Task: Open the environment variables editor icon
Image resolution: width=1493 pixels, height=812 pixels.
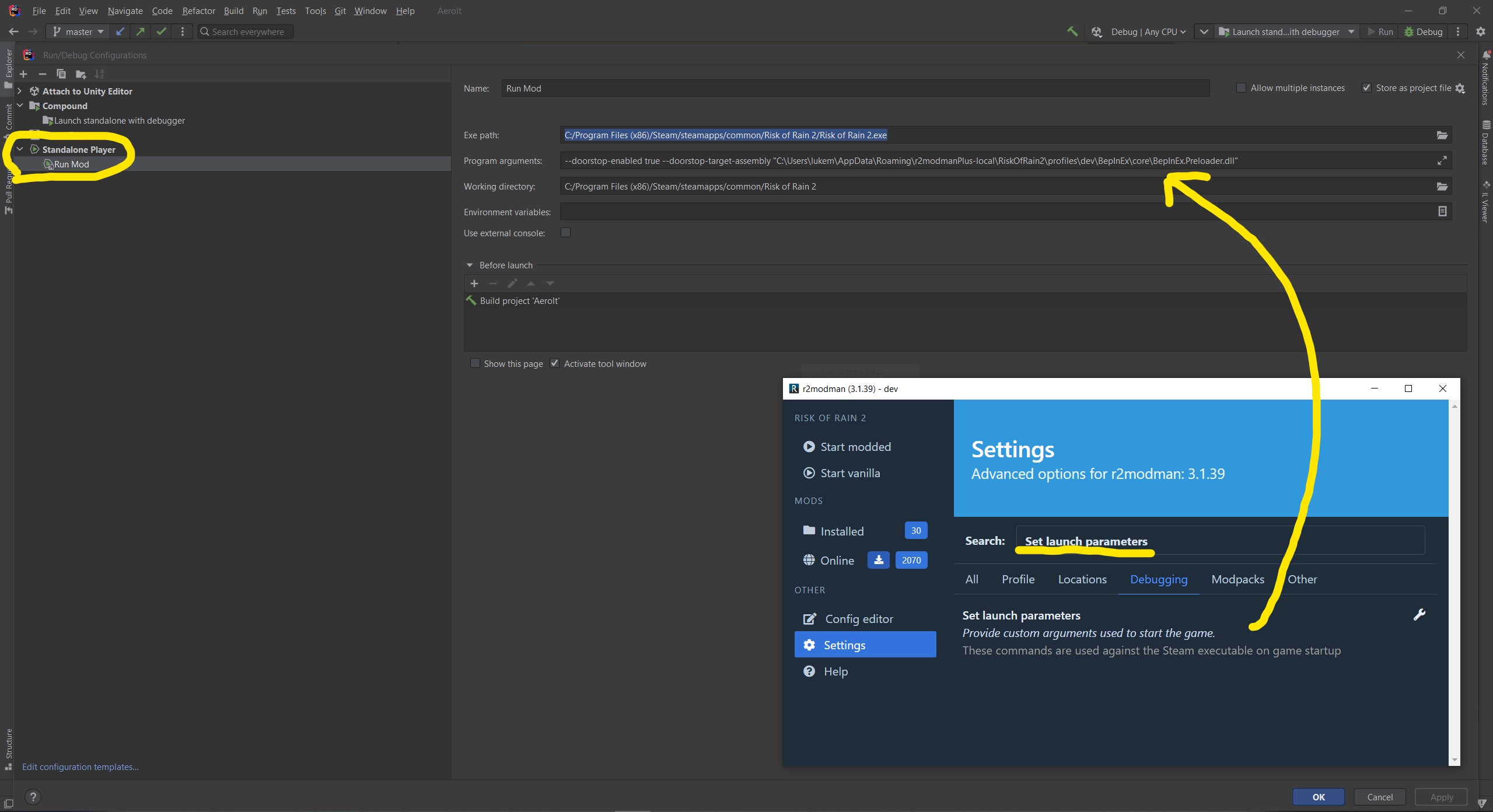Action: [x=1442, y=212]
